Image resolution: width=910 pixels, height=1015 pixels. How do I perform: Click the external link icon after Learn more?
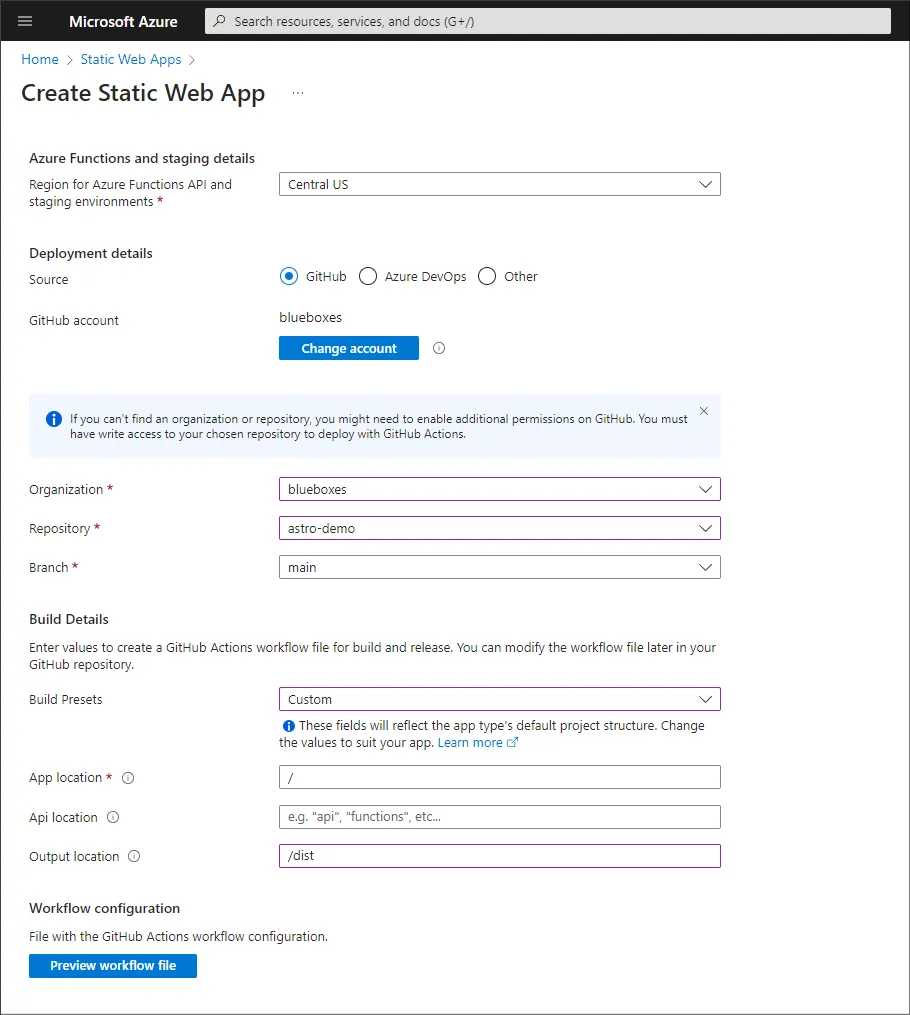tap(511, 742)
